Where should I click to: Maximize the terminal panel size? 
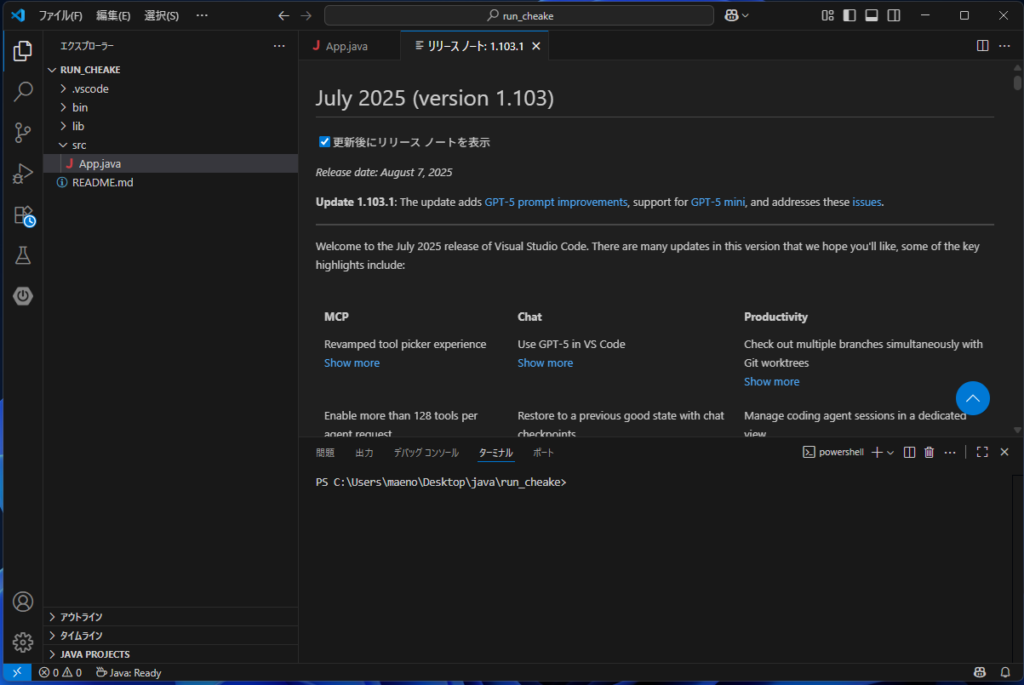click(982, 452)
